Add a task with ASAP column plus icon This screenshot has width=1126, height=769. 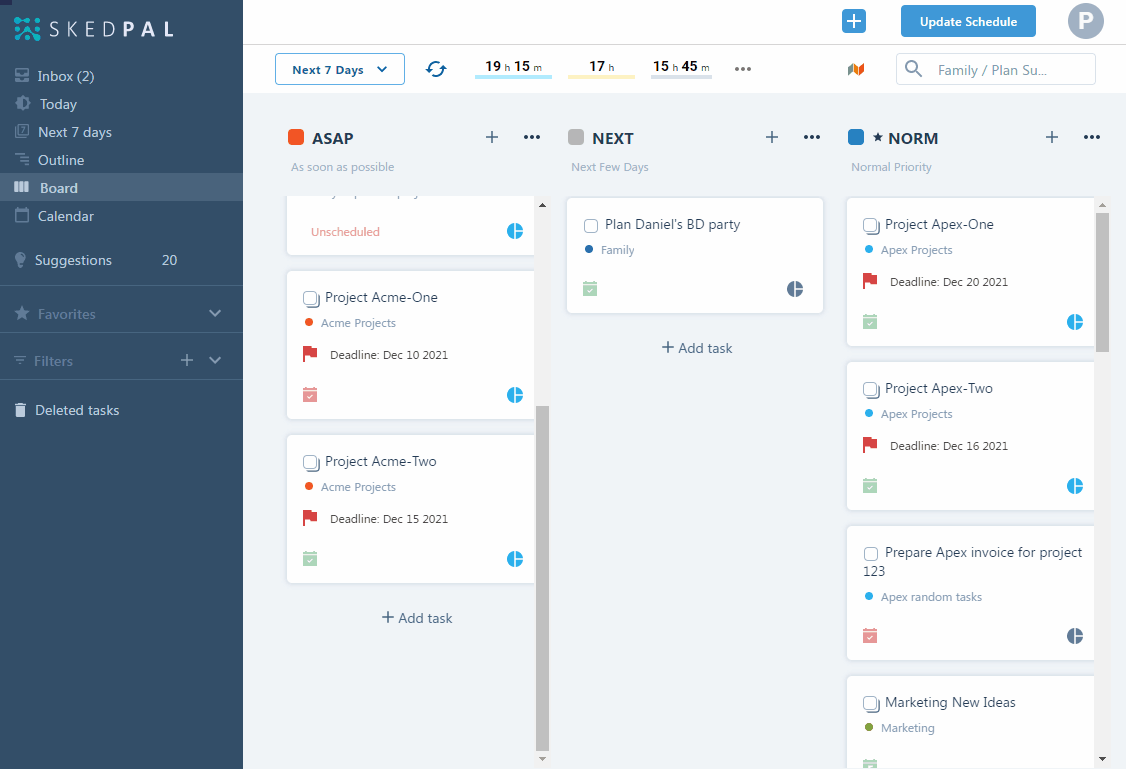coord(492,137)
